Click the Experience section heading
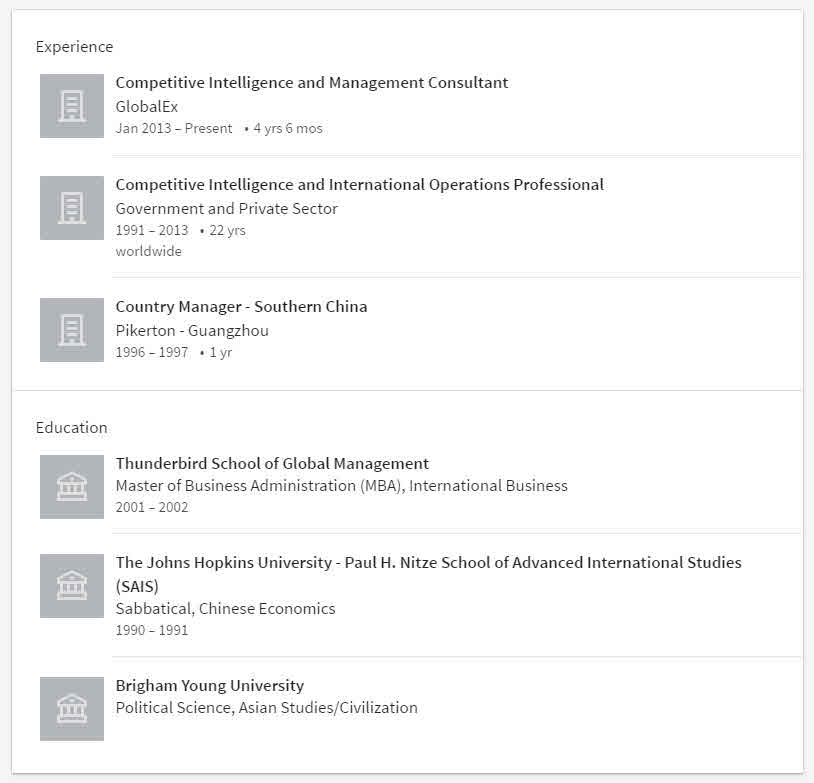This screenshot has width=814, height=783. click(74, 47)
